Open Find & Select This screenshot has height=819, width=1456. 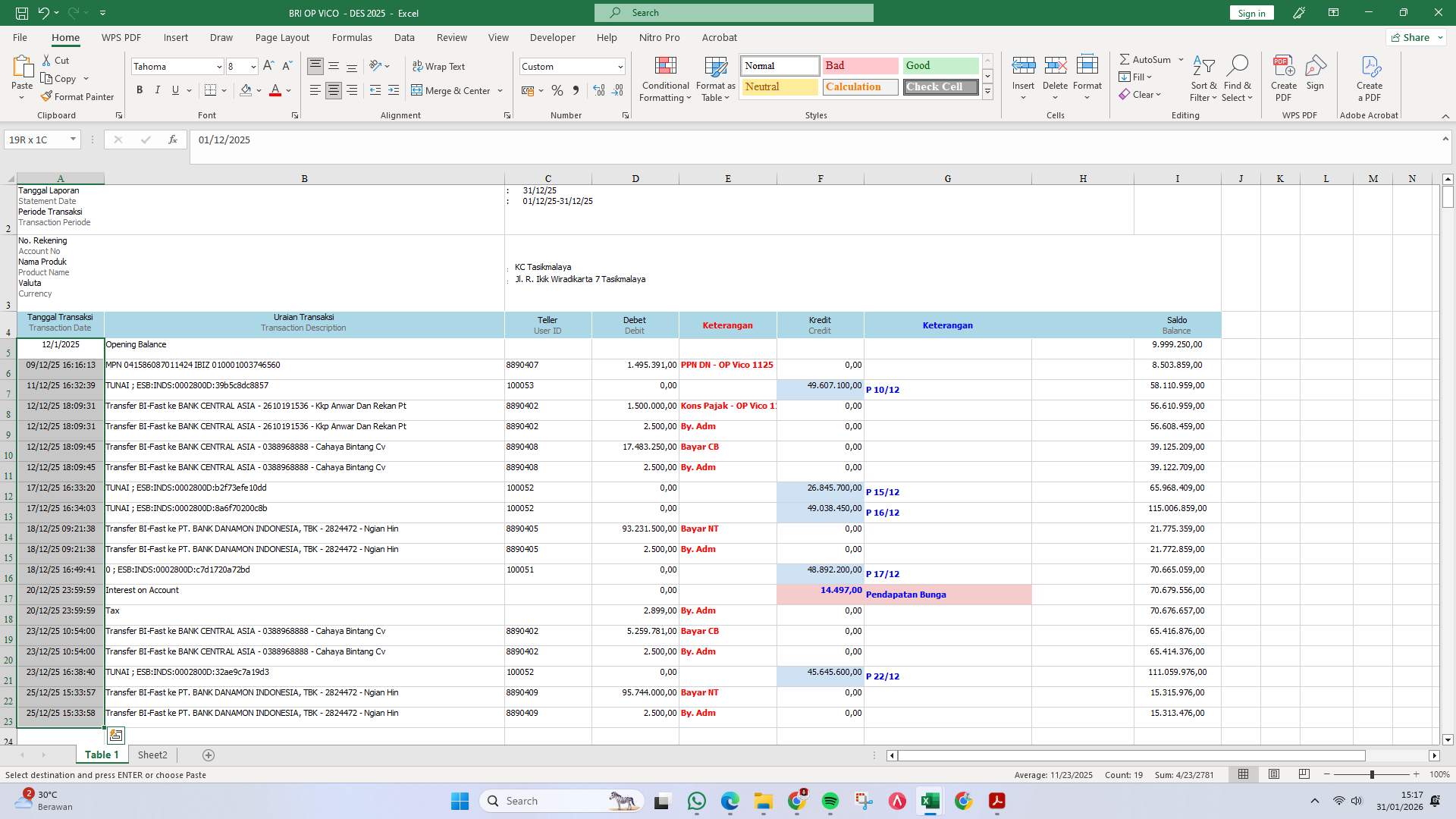coord(1238,78)
